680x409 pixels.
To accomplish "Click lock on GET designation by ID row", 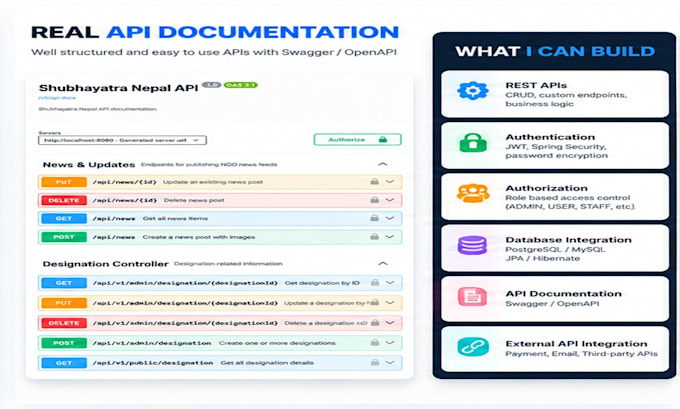I will (375, 283).
